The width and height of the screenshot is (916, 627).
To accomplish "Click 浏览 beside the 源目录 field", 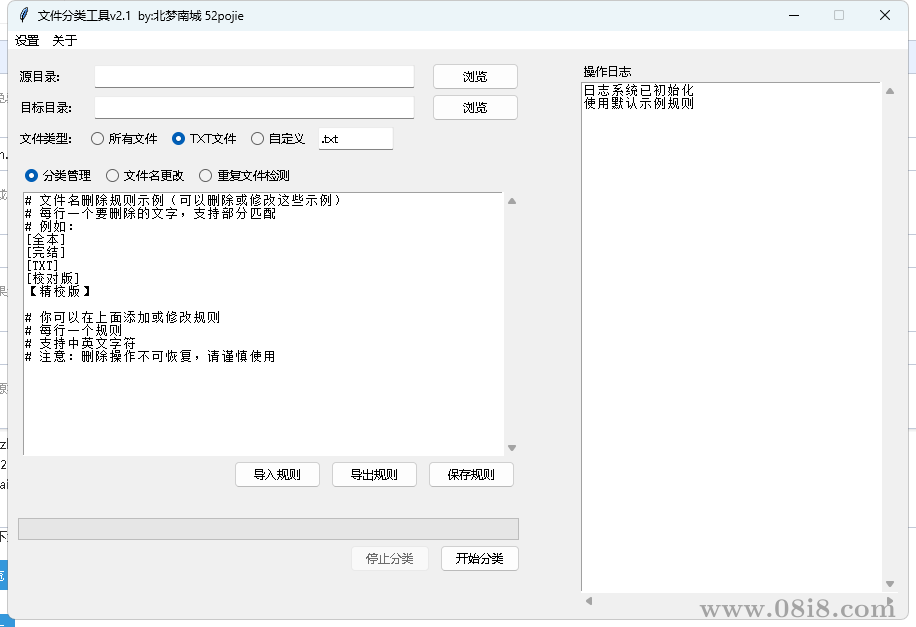I will (474, 75).
